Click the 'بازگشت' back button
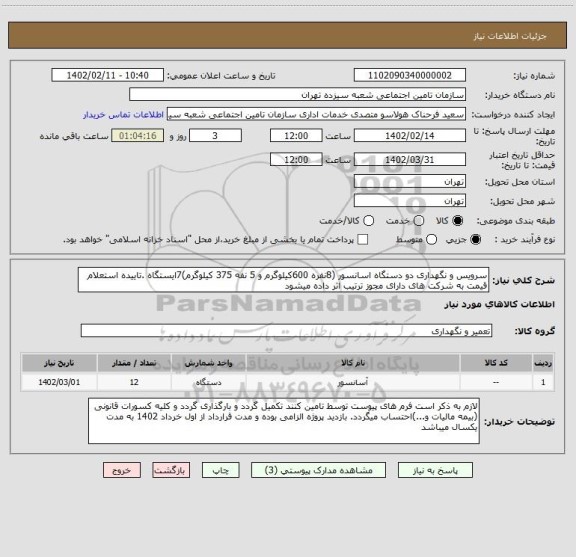 (x=171, y=470)
